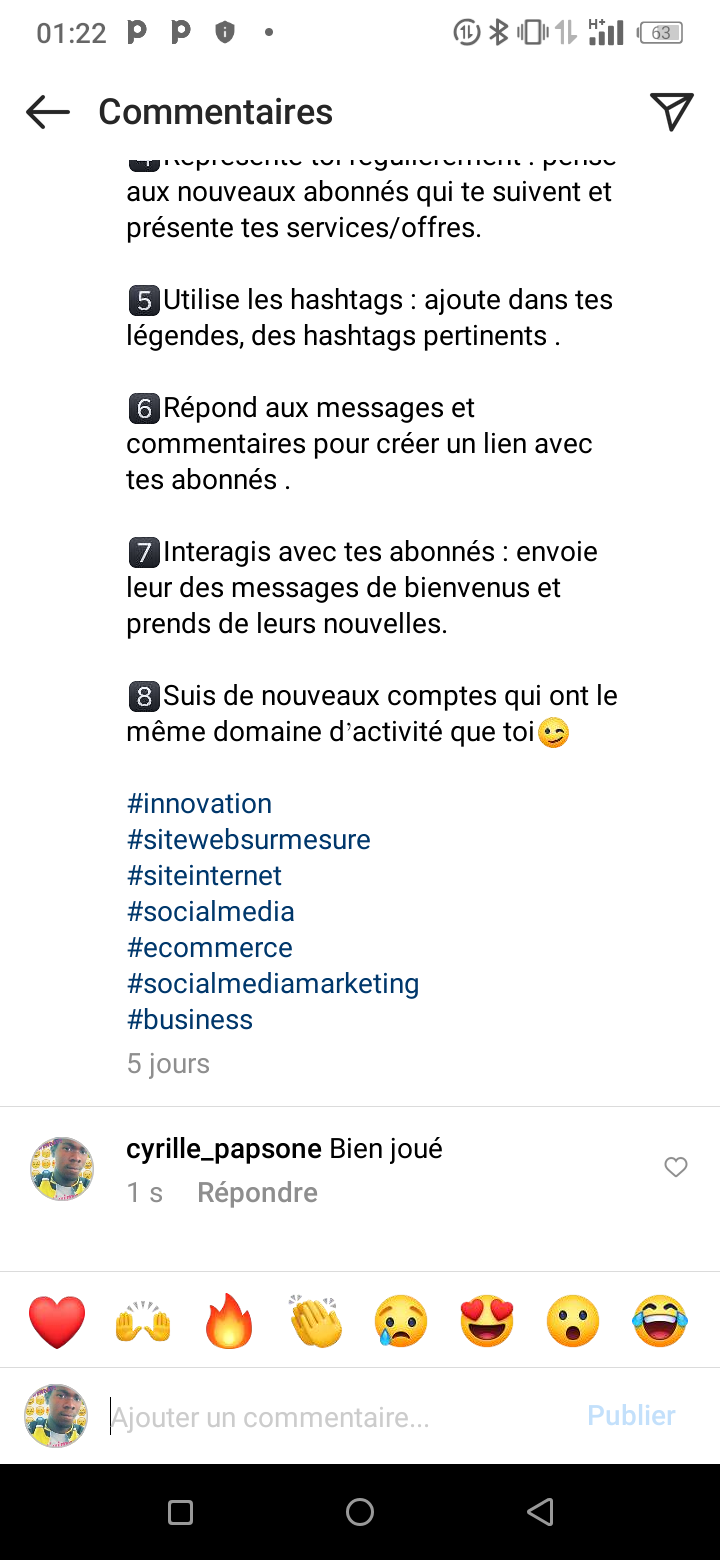Insert the fire emoji

(229, 1321)
